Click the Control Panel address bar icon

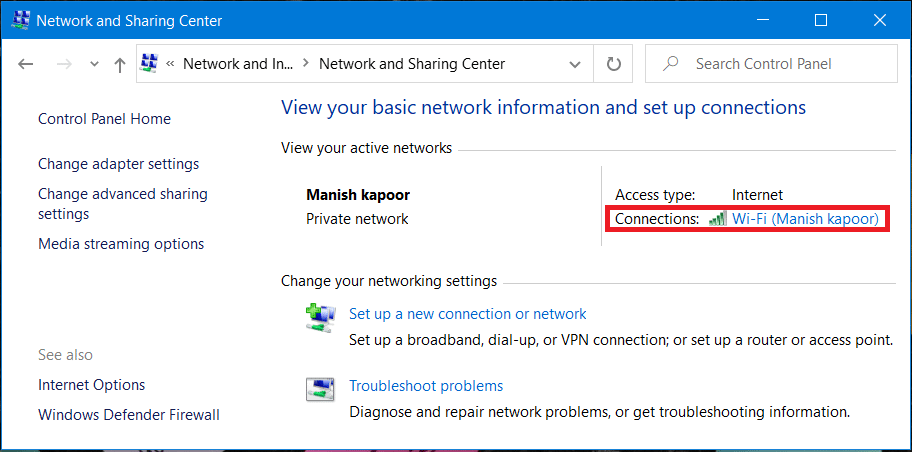coord(151,64)
